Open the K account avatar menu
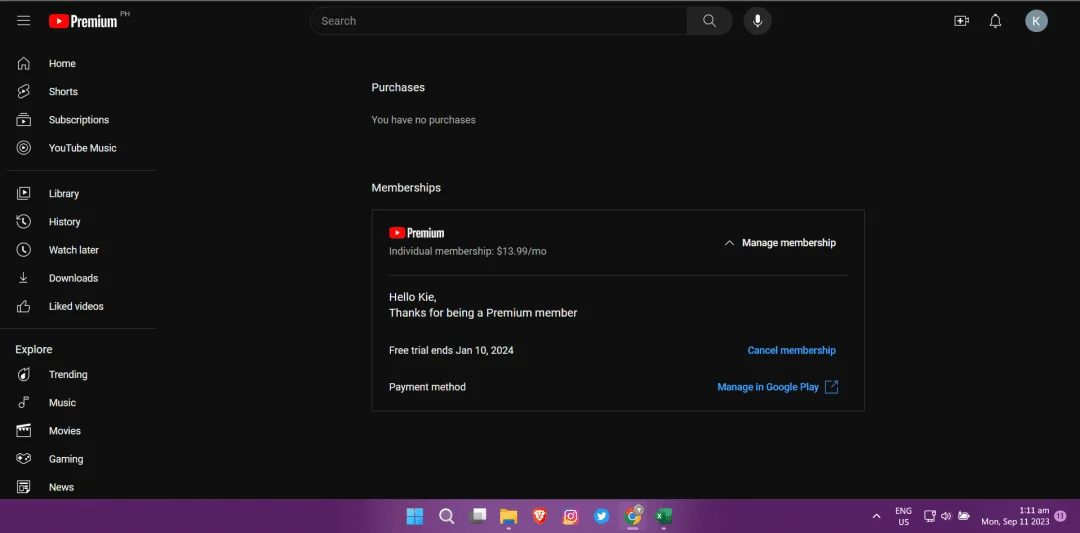This screenshot has height=533, width=1080. point(1036,21)
